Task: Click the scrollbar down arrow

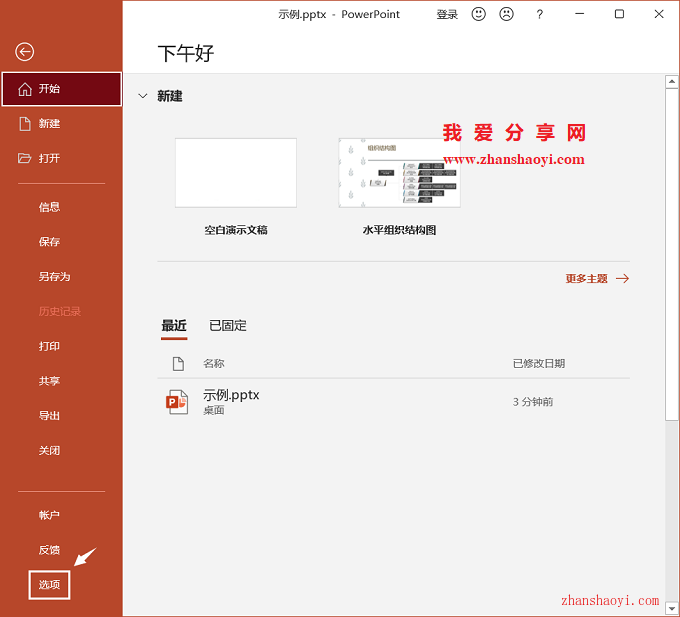Action: (672, 608)
